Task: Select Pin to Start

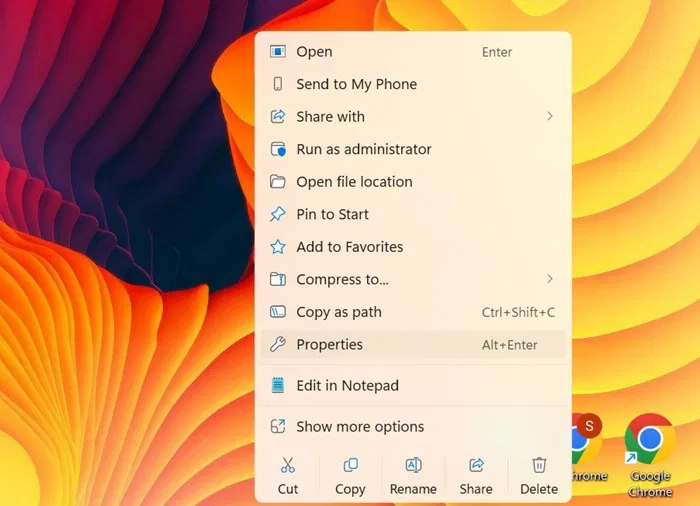Action: click(413, 214)
